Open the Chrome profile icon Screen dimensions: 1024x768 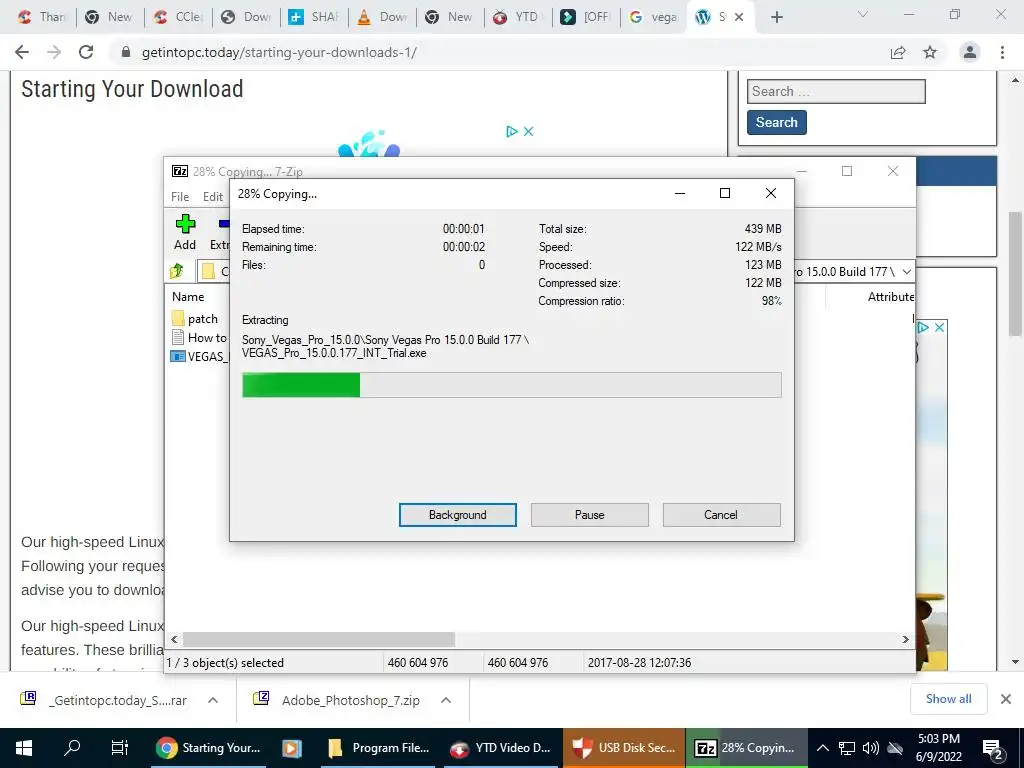coord(970,52)
